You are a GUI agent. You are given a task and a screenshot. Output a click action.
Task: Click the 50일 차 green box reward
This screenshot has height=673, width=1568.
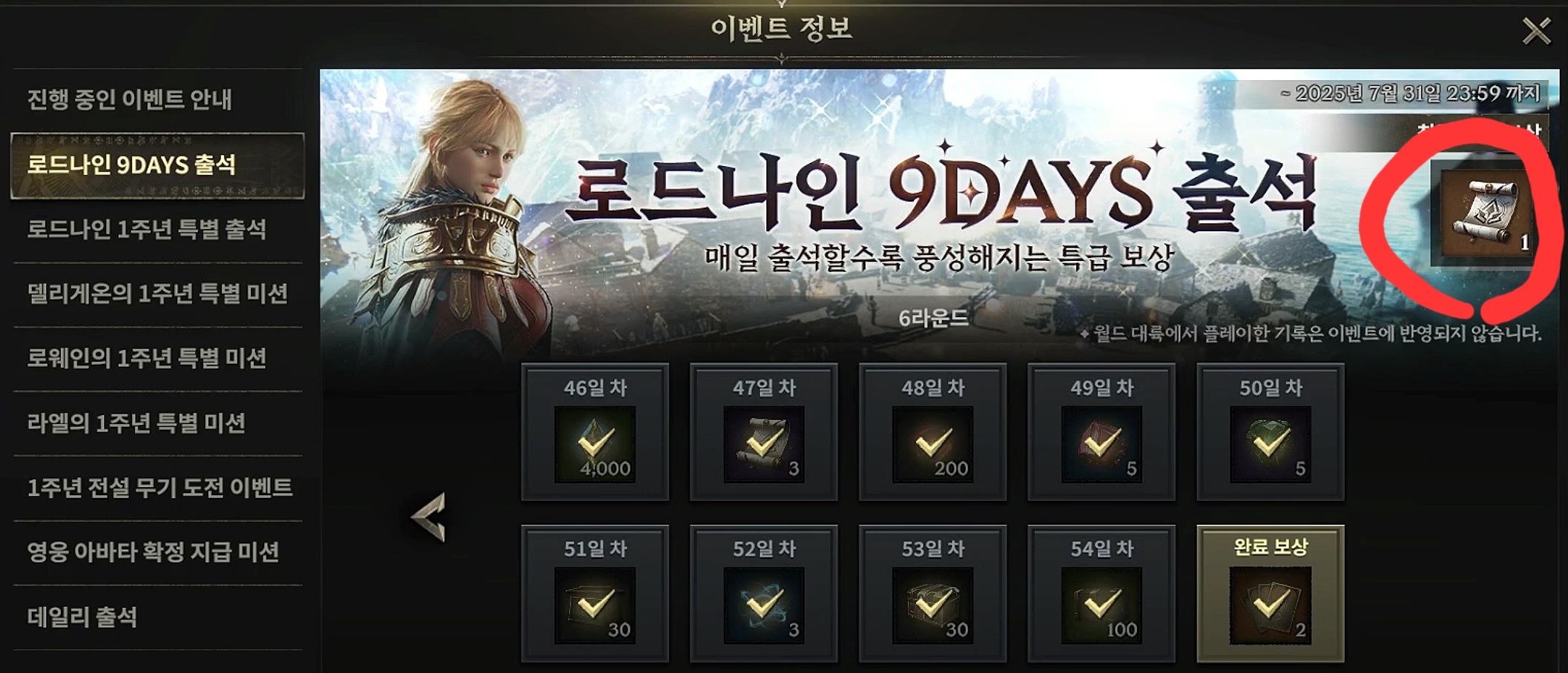1271,445
